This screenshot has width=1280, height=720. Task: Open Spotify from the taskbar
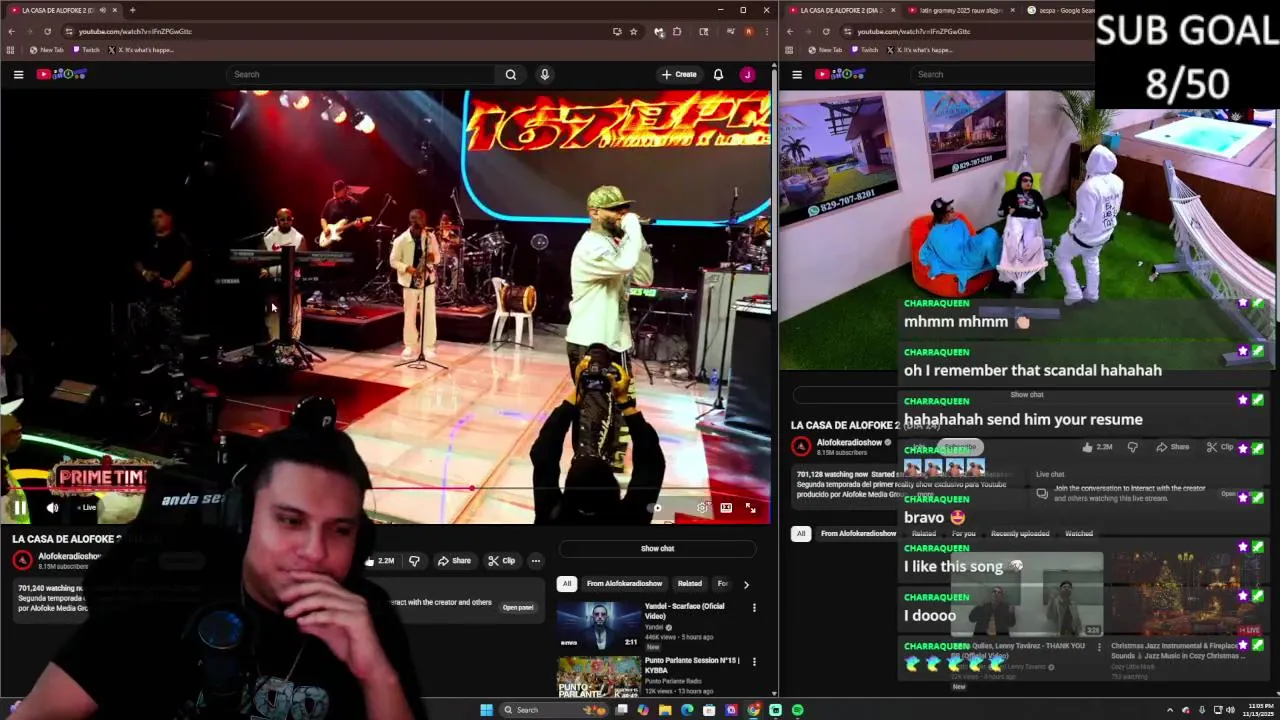click(797, 710)
